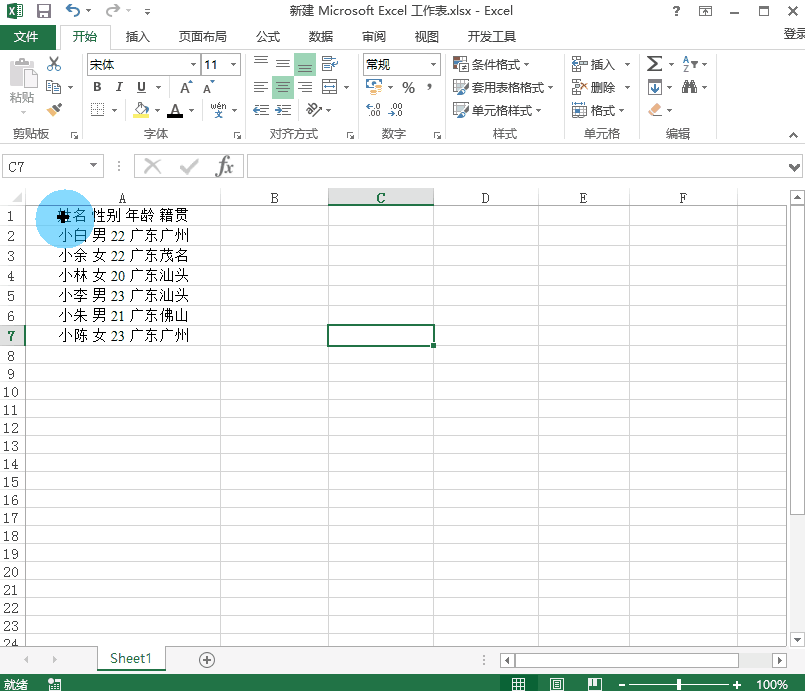Expand the fill color dropdown arrow
Screen dimensions: 805x691
point(157,109)
